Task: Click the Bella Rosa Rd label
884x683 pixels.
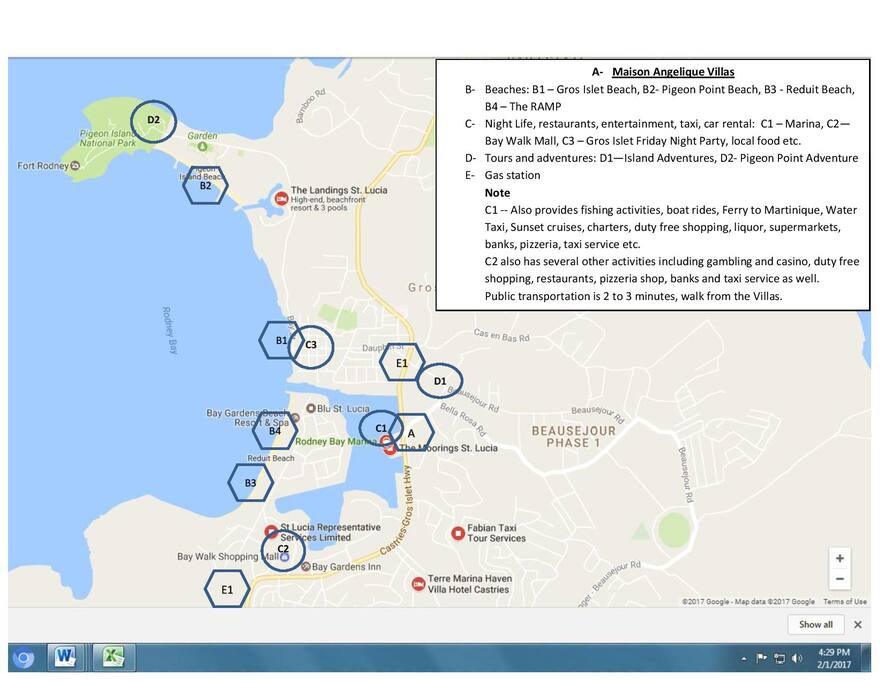Action: click(x=463, y=419)
